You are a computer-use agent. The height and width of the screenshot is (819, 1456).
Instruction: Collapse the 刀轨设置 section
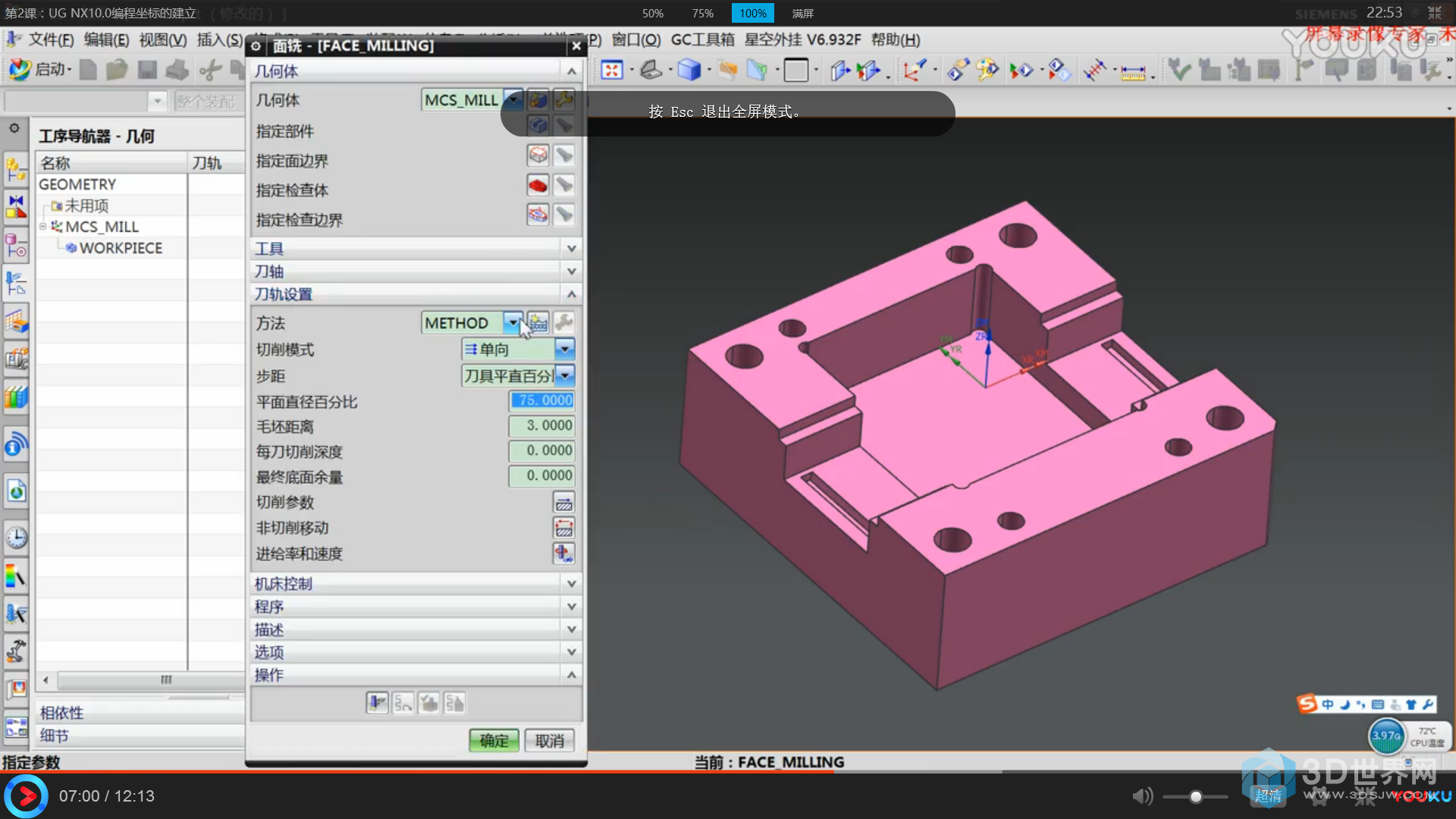[572, 294]
